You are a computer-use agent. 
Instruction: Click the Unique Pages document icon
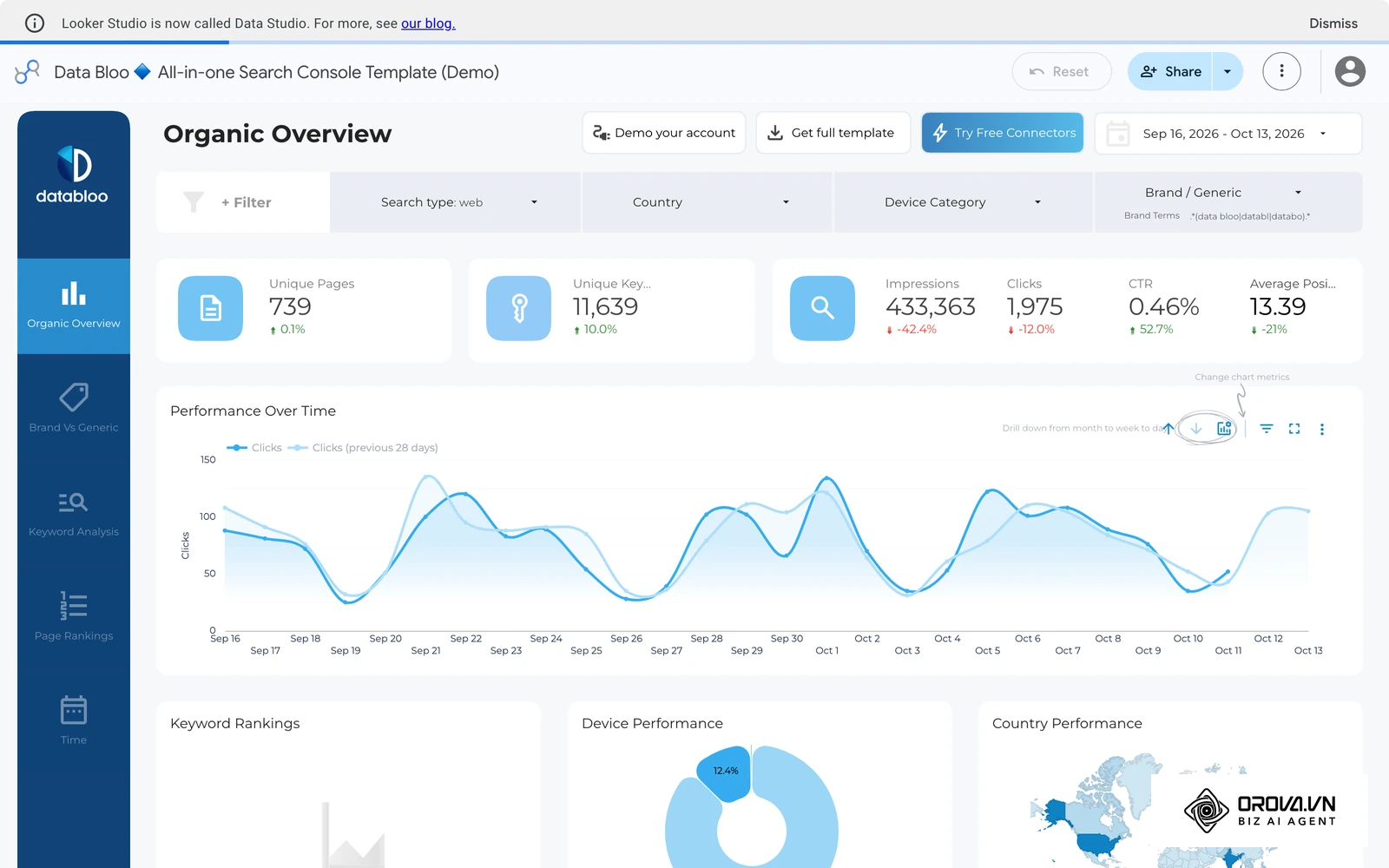tap(211, 308)
